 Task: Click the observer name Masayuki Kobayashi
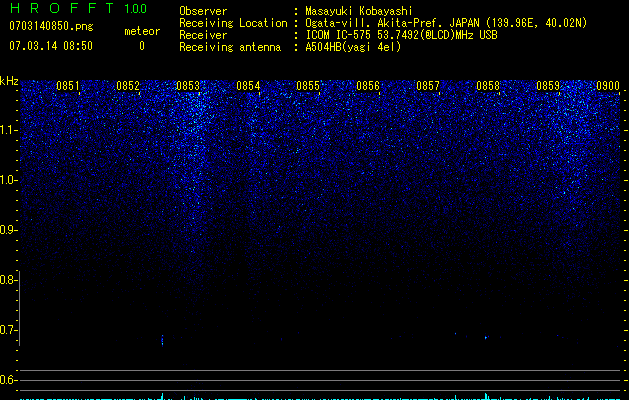[x=359, y=11]
